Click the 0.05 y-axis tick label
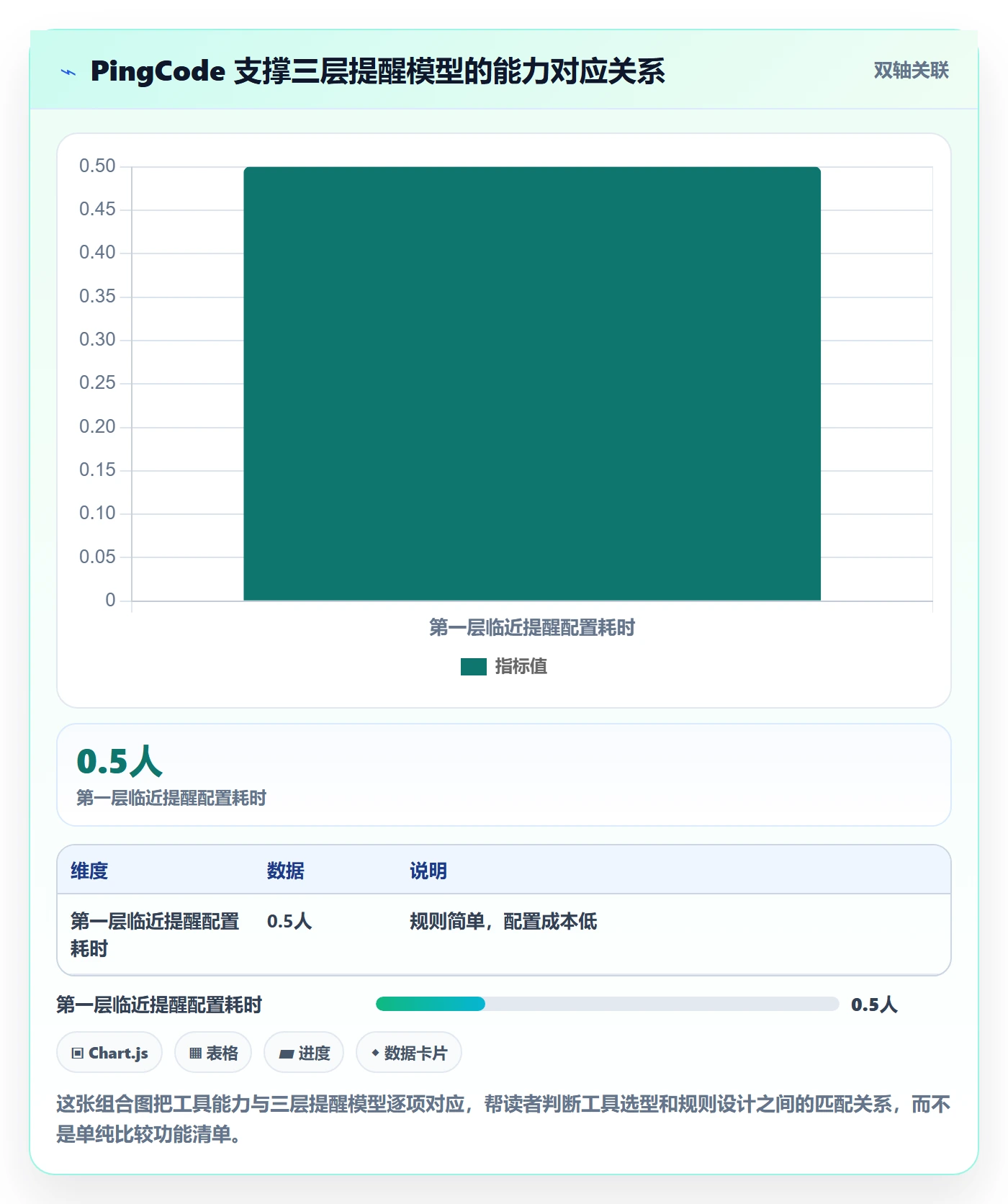 pyautogui.click(x=97, y=557)
